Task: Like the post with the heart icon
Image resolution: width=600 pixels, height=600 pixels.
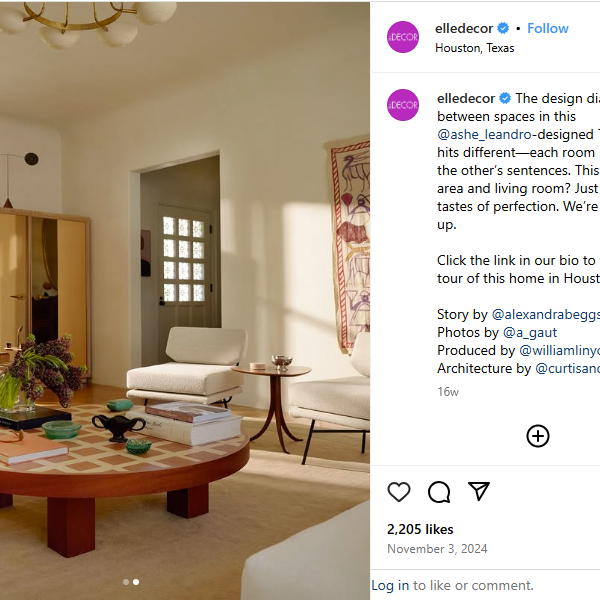Action: (399, 491)
